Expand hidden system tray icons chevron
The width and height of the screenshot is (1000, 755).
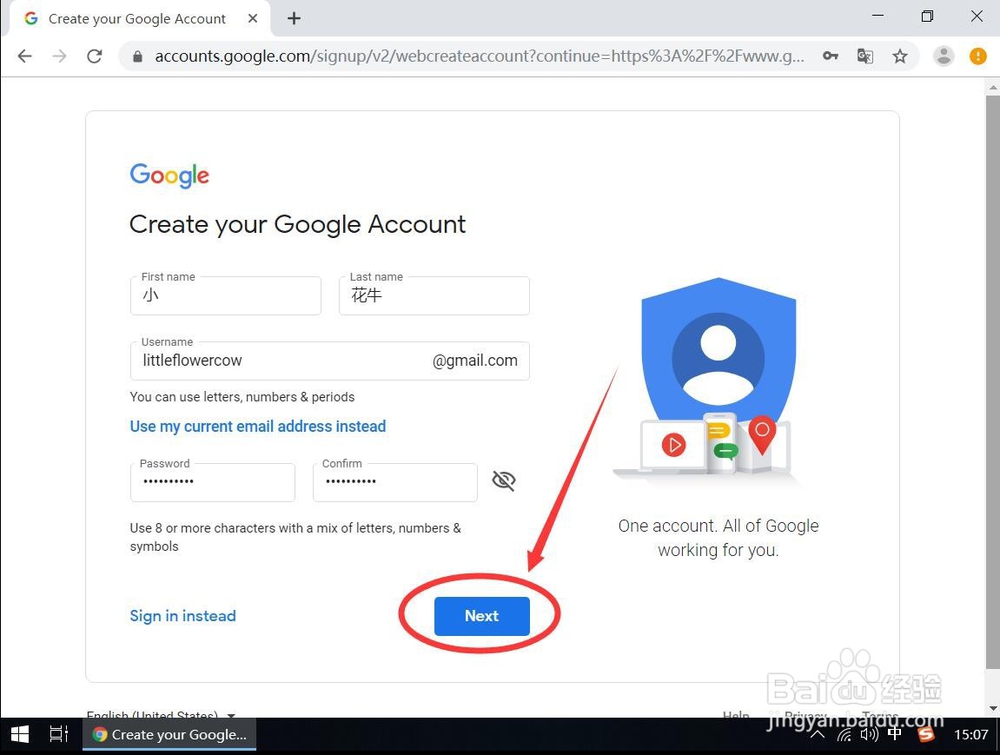[x=818, y=735]
